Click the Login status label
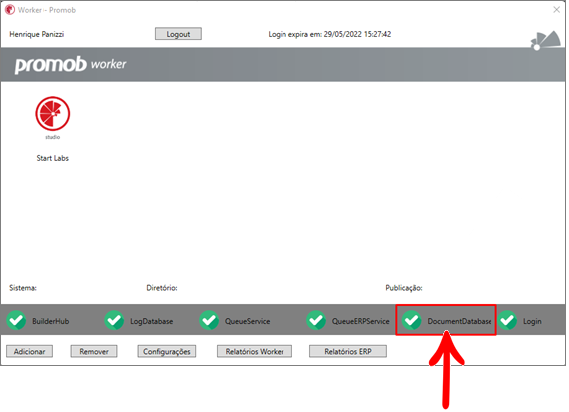The width and height of the screenshot is (569, 412). [x=532, y=321]
